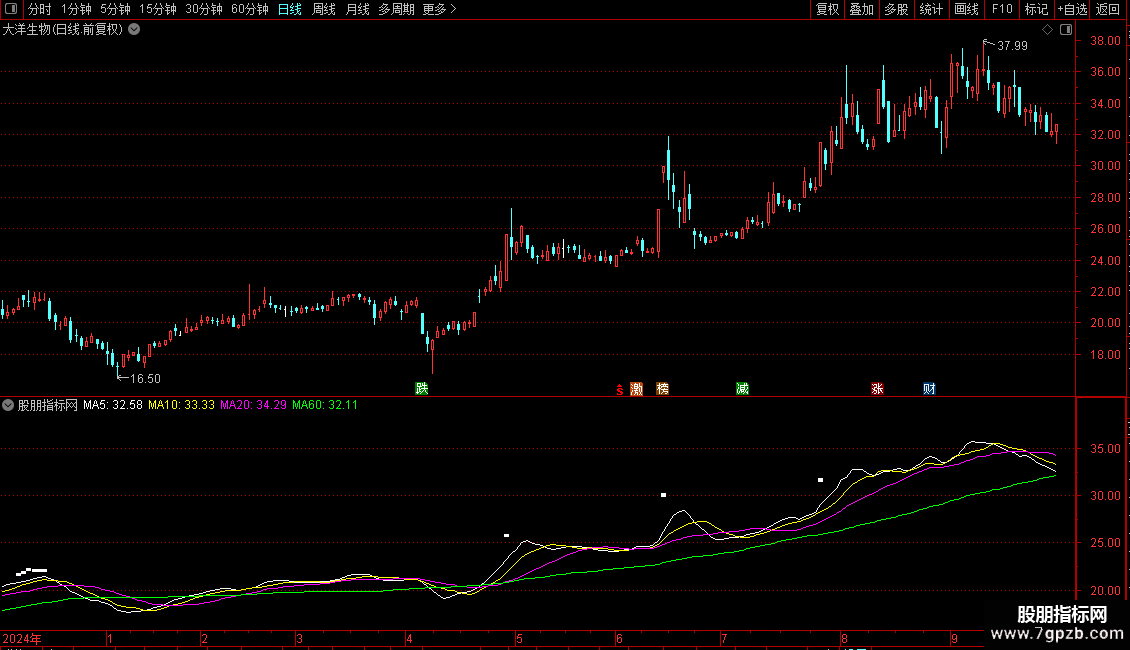Click the red 涨 event marker
The height and width of the screenshot is (650, 1130).
coord(877,389)
